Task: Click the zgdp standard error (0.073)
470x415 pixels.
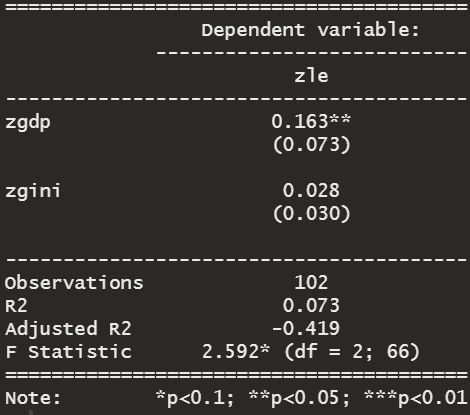Action: tap(311, 145)
